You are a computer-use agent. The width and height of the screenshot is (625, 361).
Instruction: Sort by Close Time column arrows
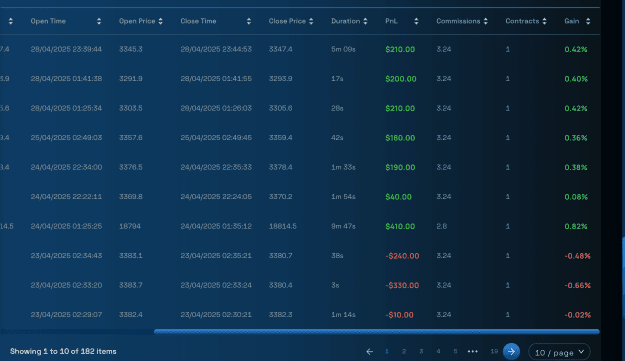tap(249, 22)
